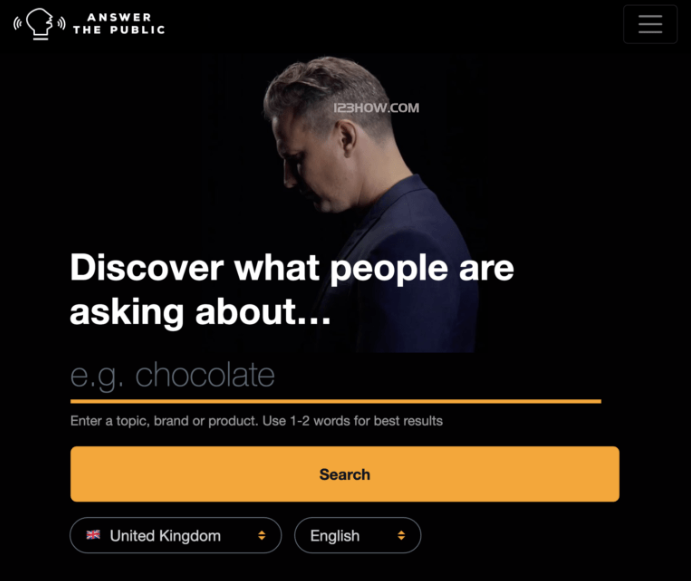Click the 'United Kingdom' label text
691x581 pixels.
[x=165, y=536]
